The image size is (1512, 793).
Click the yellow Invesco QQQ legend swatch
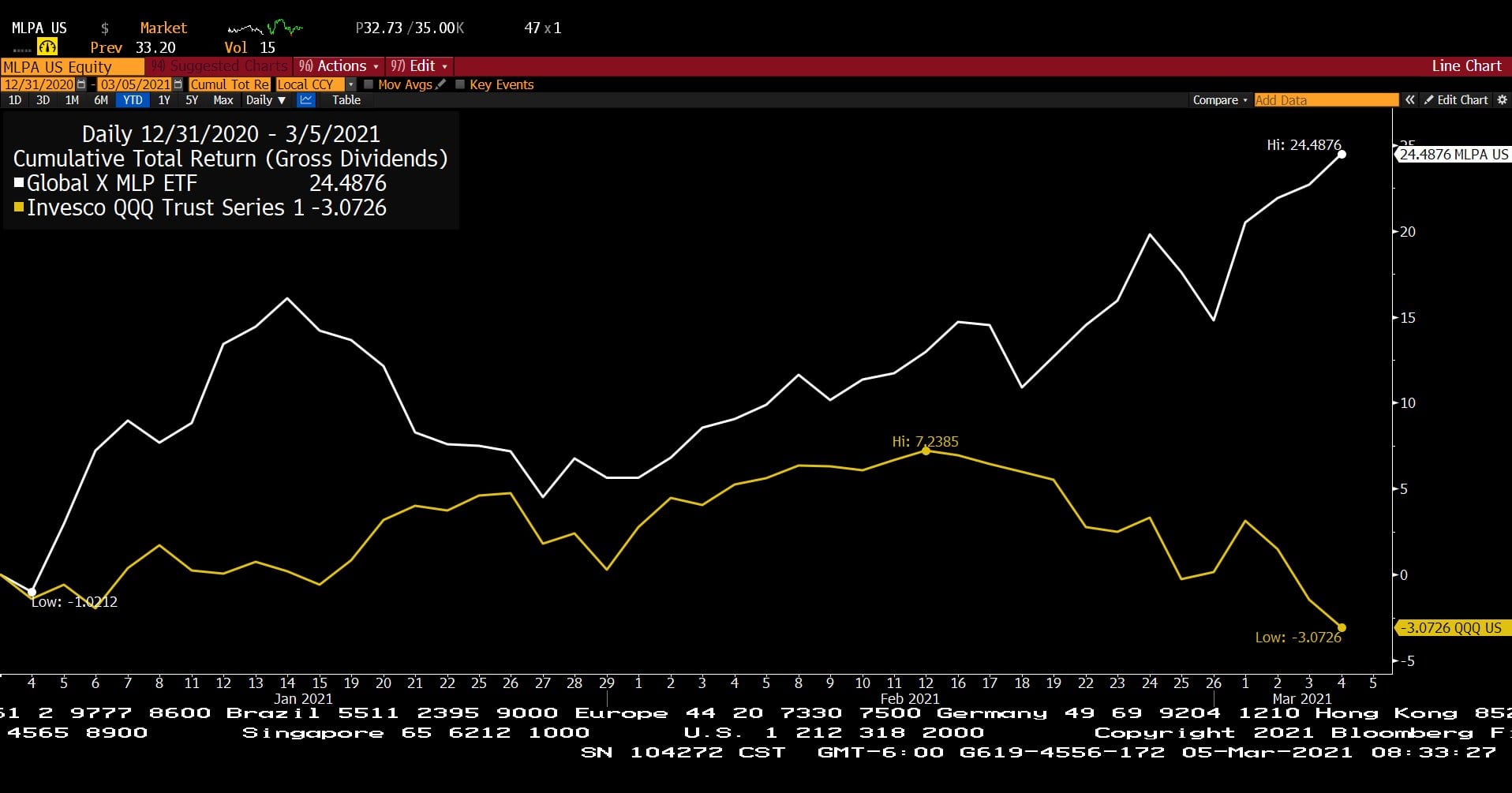(19, 208)
